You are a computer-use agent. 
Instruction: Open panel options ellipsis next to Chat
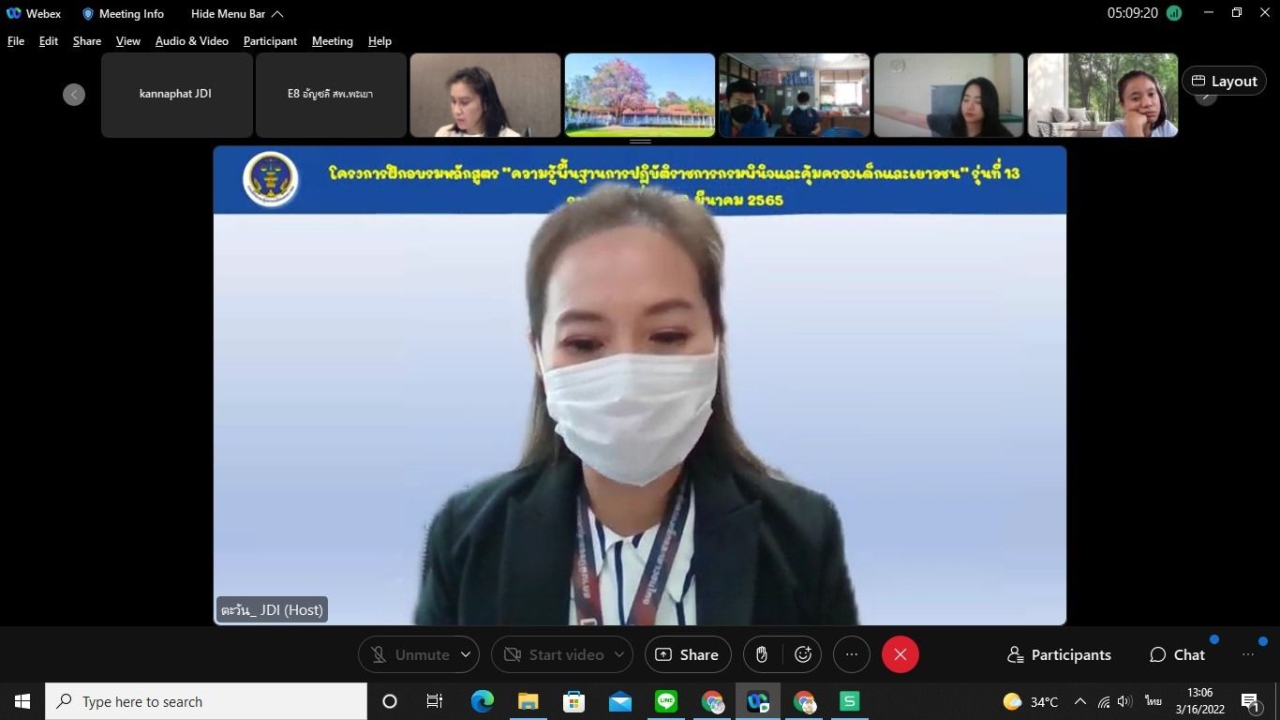pyautogui.click(x=1248, y=655)
